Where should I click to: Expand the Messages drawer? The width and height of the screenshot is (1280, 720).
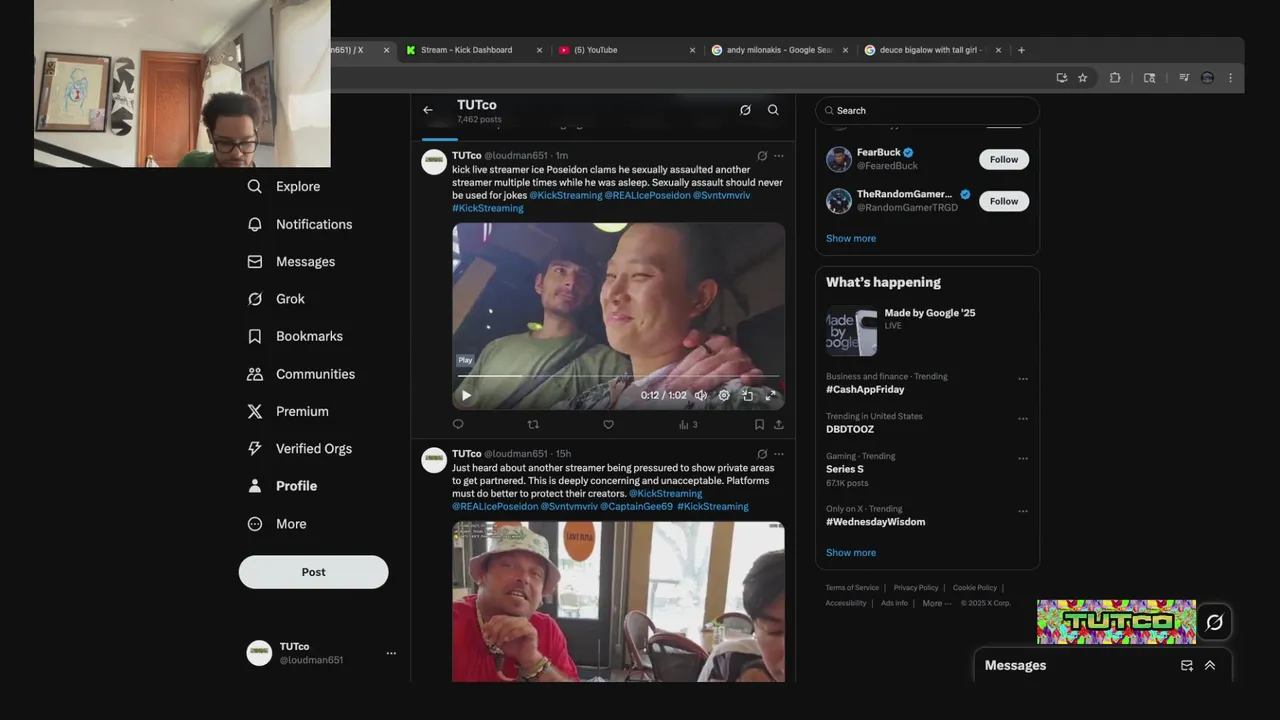point(1209,665)
